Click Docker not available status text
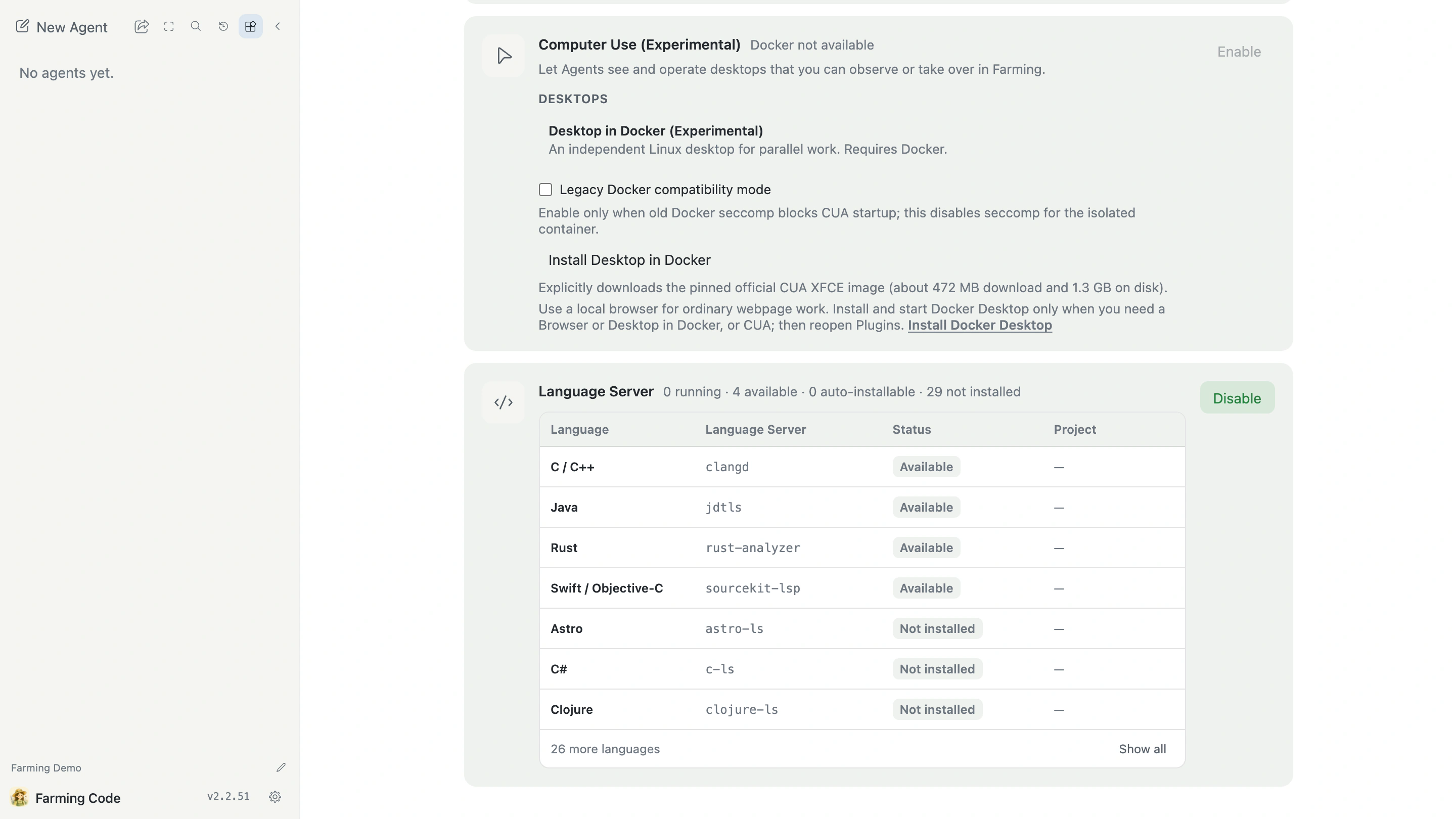This screenshot has height=819, width=1456. point(811,45)
